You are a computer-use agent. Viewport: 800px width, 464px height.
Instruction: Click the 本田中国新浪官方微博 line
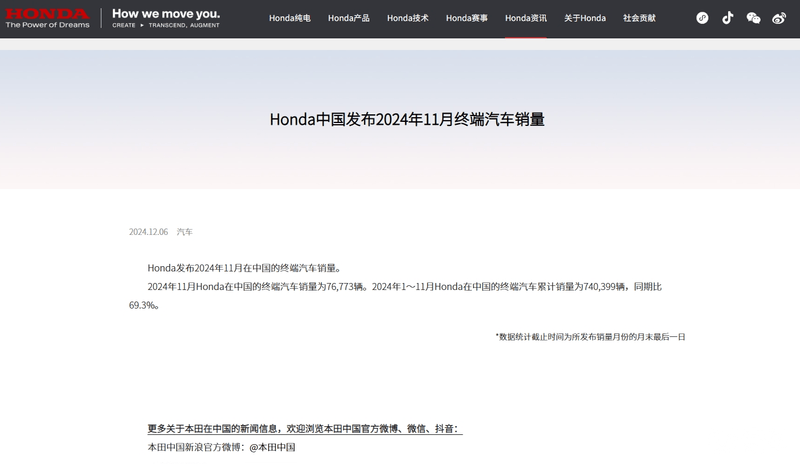pyautogui.click(x=221, y=447)
